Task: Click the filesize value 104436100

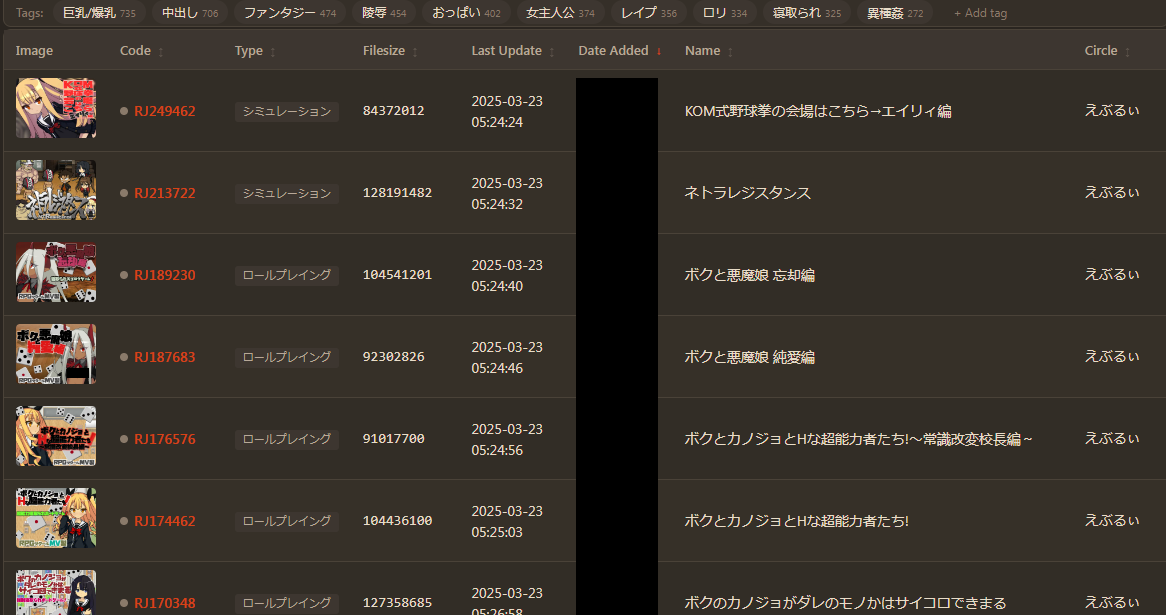Action: coord(397,521)
